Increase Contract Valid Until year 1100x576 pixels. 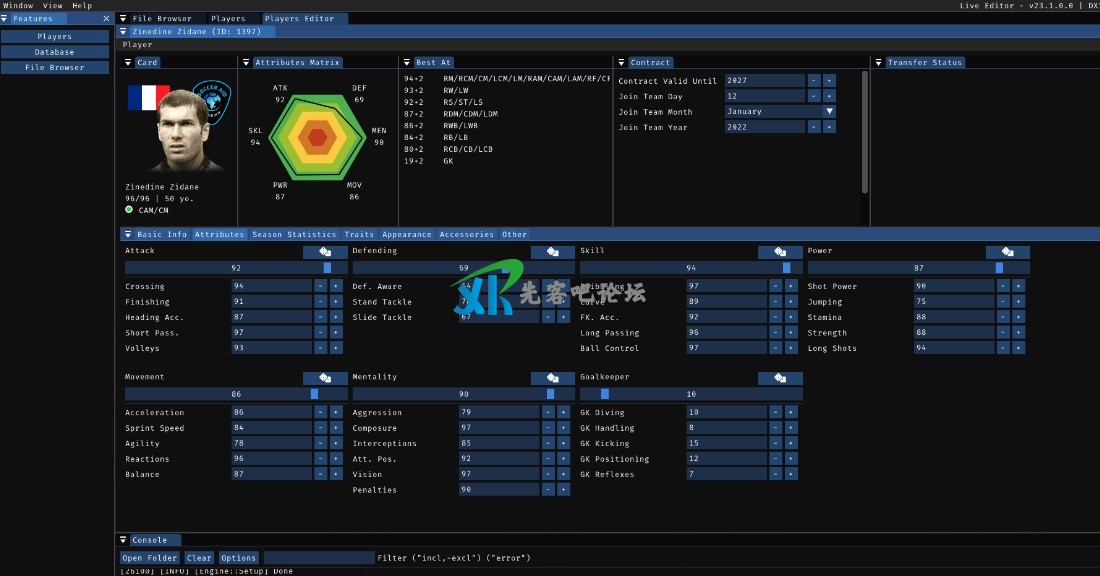829,81
